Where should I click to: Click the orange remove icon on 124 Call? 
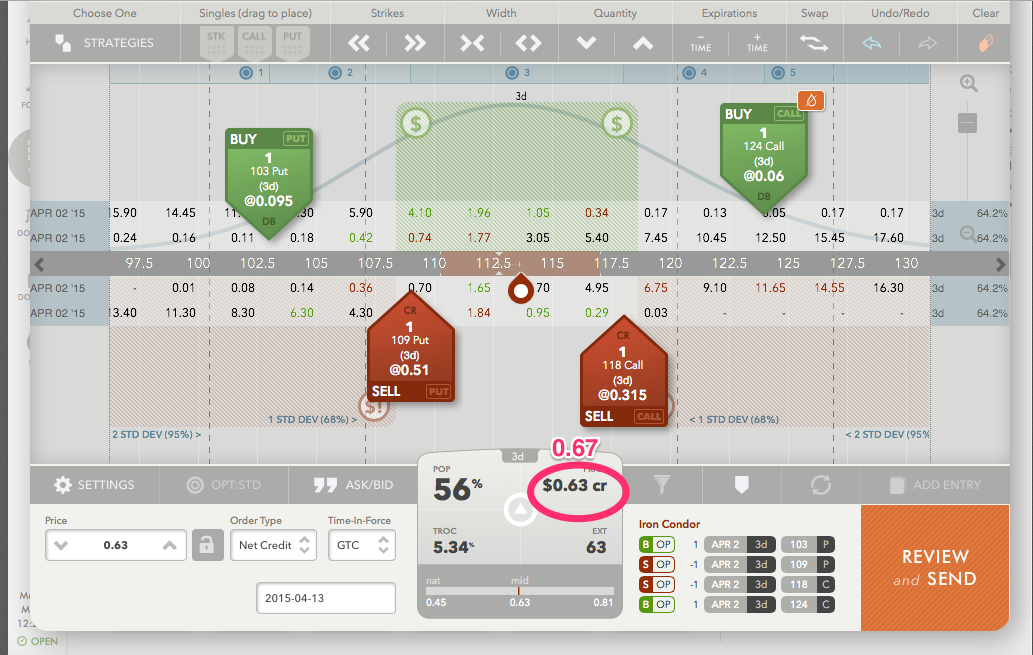click(811, 101)
